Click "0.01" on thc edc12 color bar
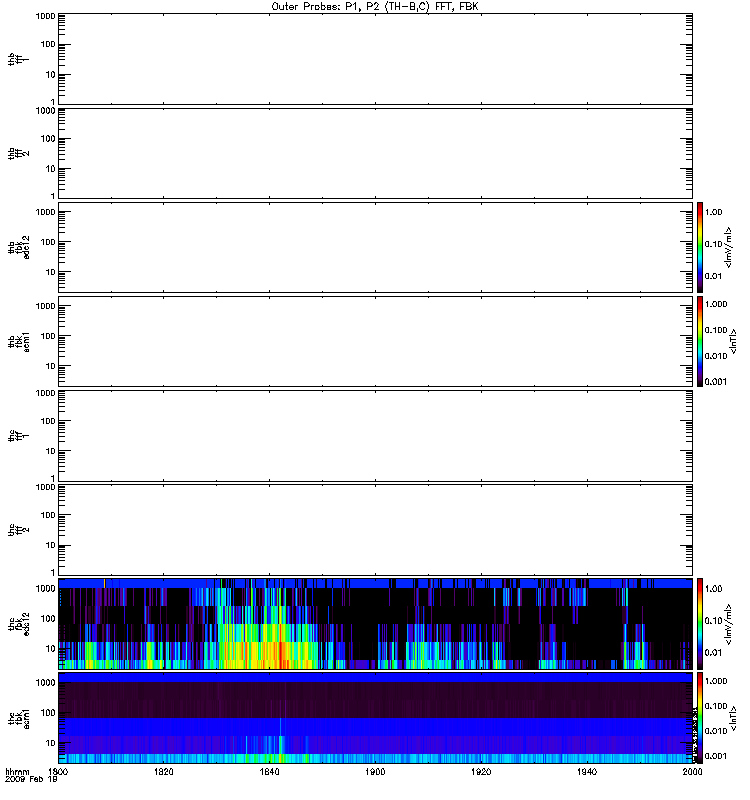 point(713,653)
